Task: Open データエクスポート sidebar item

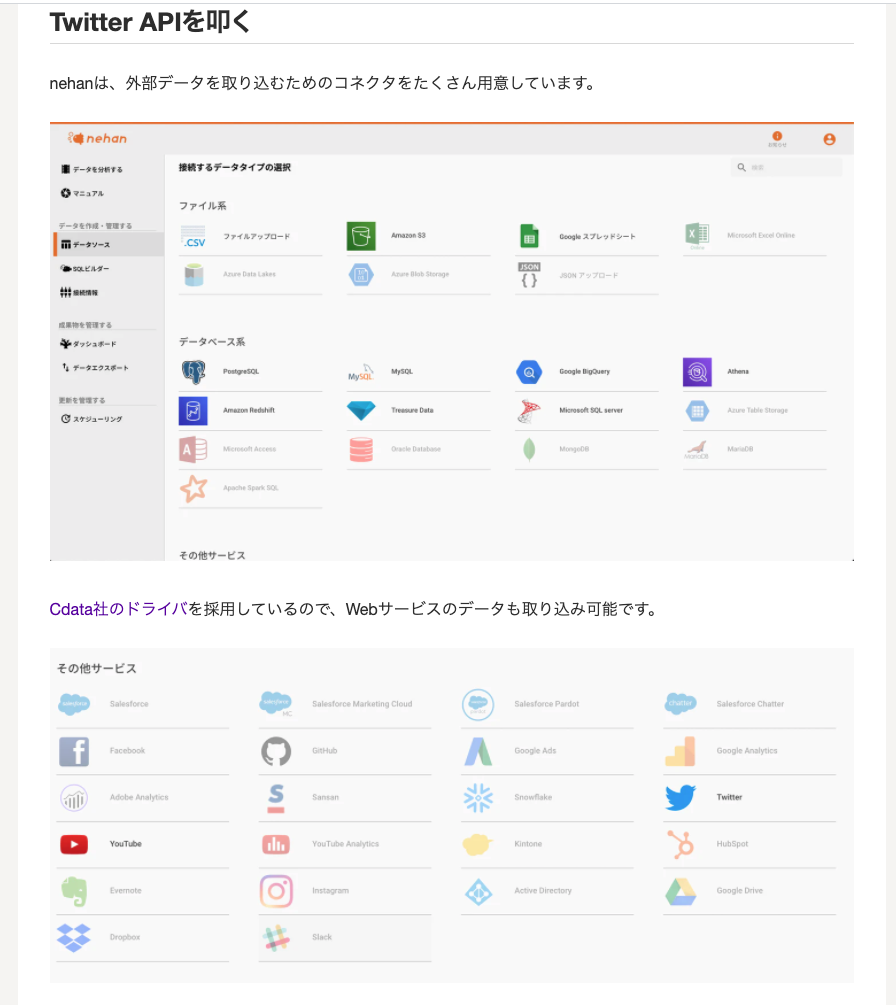Action: pos(95,367)
